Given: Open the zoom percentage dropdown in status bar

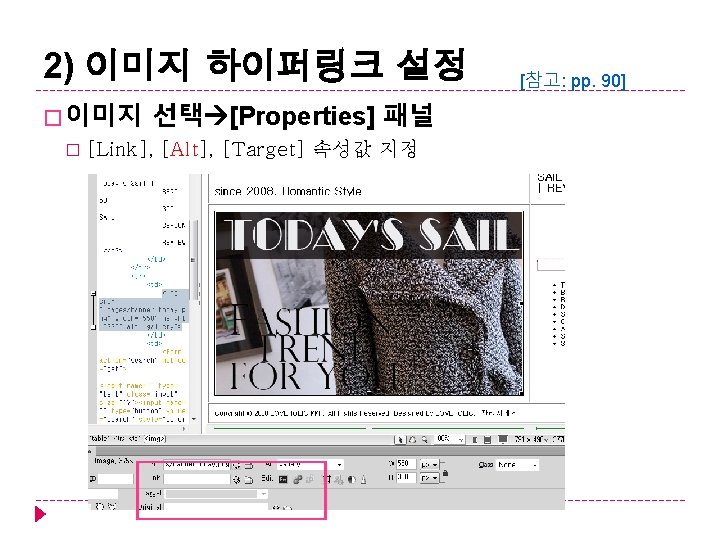Looking at the screenshot, I should point(450,439).
